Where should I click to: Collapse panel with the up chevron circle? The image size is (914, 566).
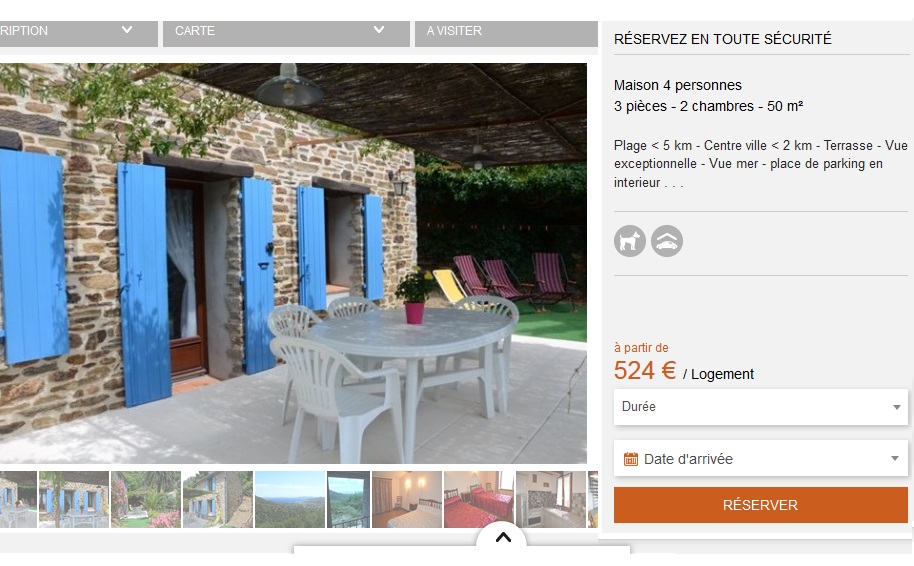503,537
